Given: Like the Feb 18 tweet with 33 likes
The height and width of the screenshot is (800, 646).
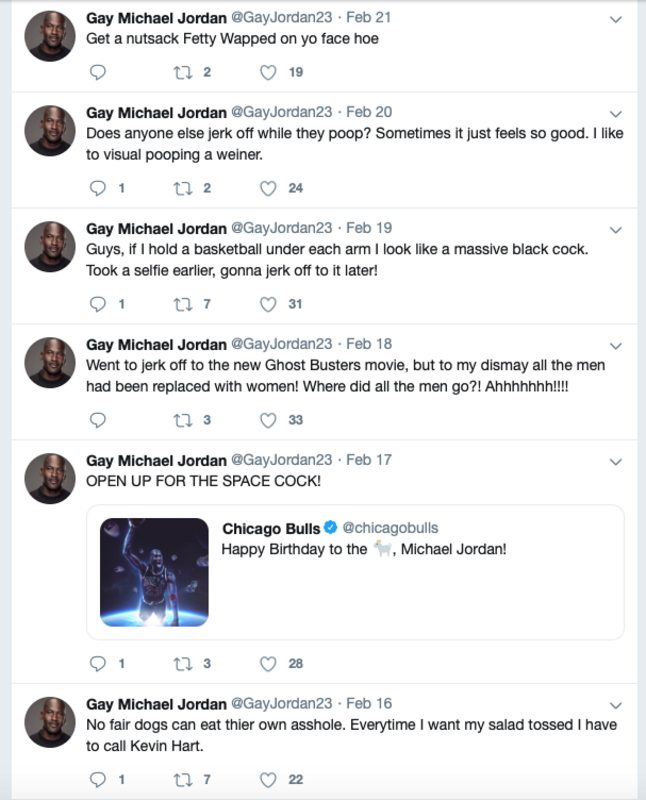Looking at the screenshot, I should [268, 420].
